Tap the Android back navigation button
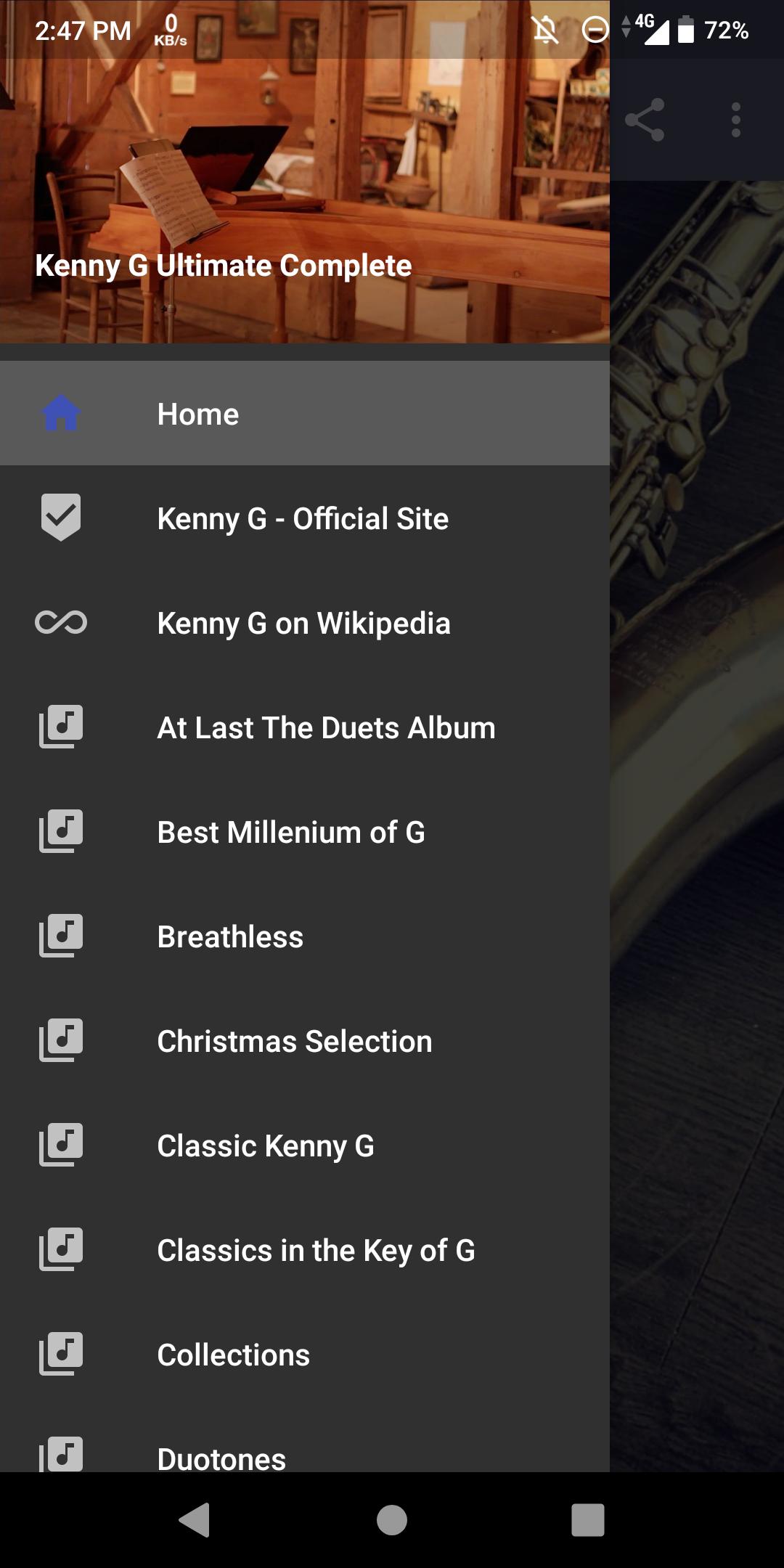 pyautogui.click(x=195, y=1519)
